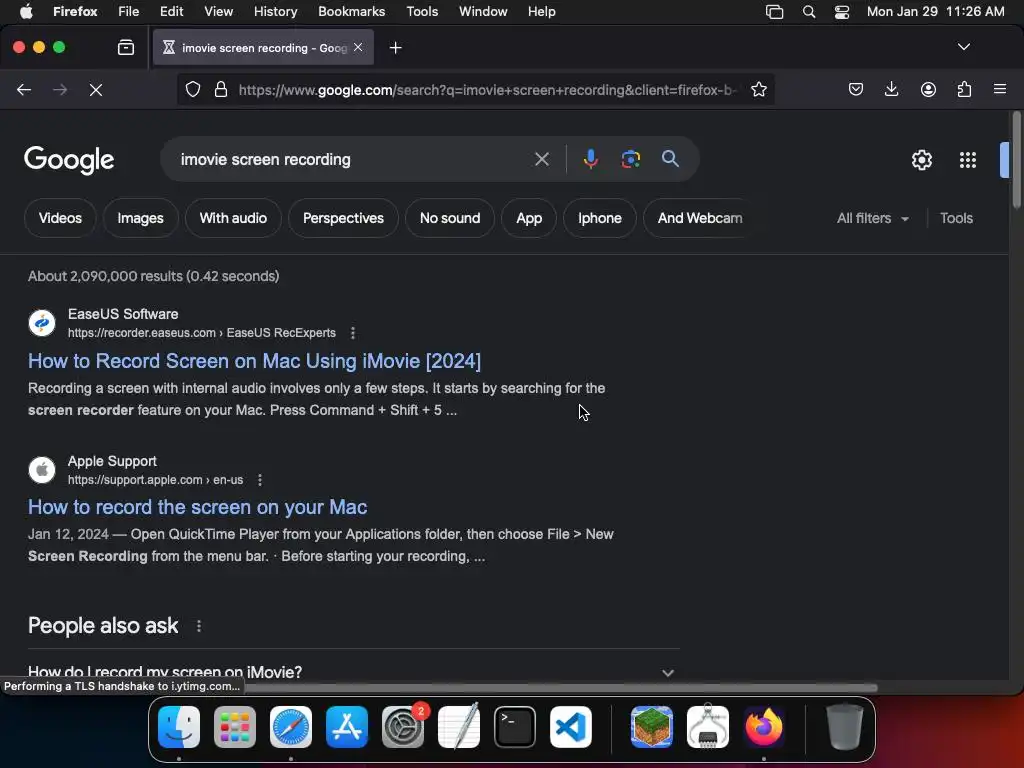Stop loading the page
This screenshot has width=1024, height=768.
coord(96,89)
